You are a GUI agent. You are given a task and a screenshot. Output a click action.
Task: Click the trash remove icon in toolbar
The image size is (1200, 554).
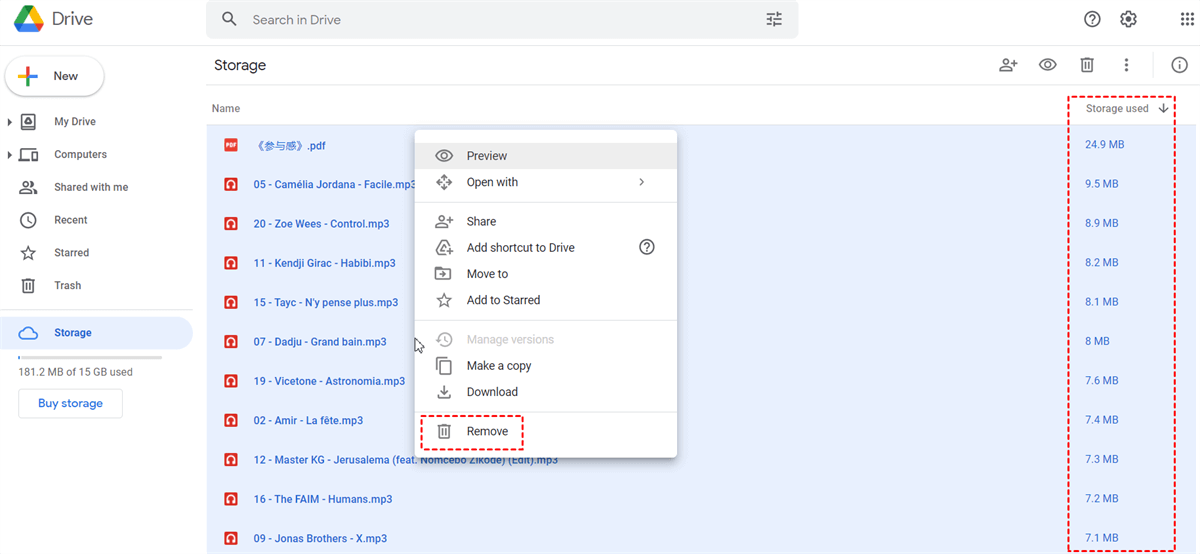(1087, 65)
